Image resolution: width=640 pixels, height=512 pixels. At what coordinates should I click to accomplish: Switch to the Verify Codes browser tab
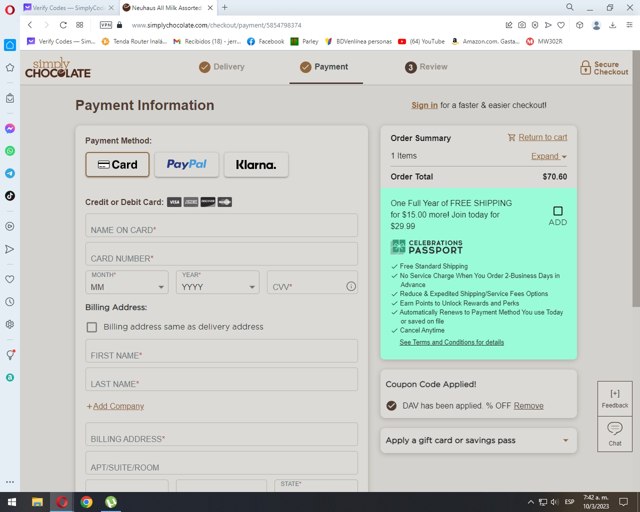click(x=68, y=7)
